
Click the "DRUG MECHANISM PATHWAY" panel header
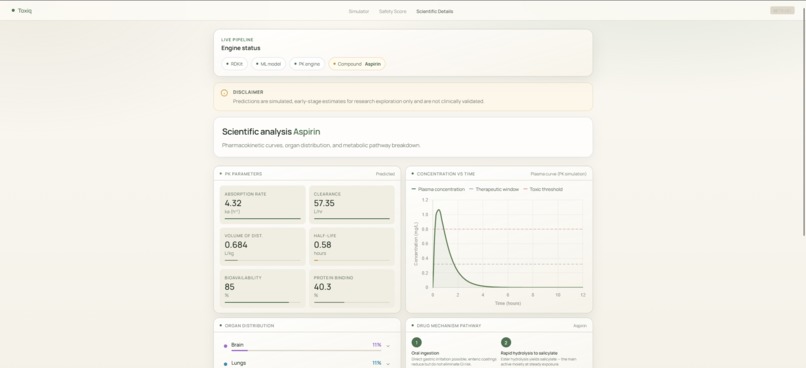click(x=449, y=325)
